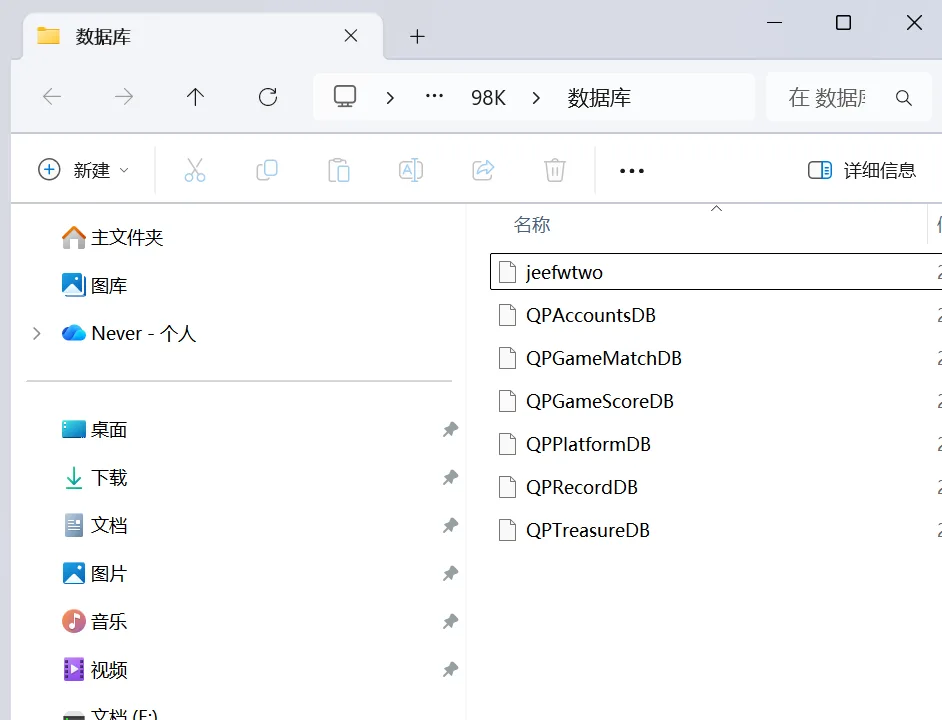Select the QPPlatformDB file
Viewport: 942px width, 720px height.
716,444
